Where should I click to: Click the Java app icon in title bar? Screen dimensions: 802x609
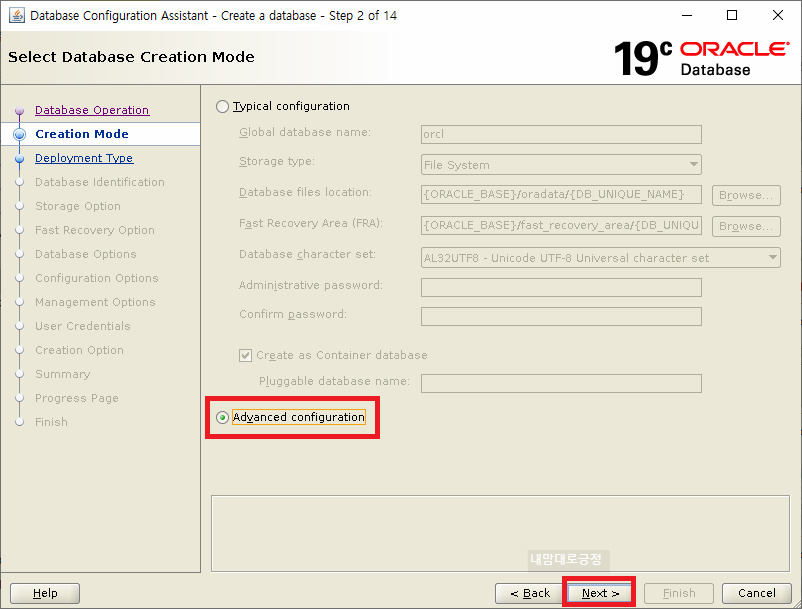[x=16, y=15]
